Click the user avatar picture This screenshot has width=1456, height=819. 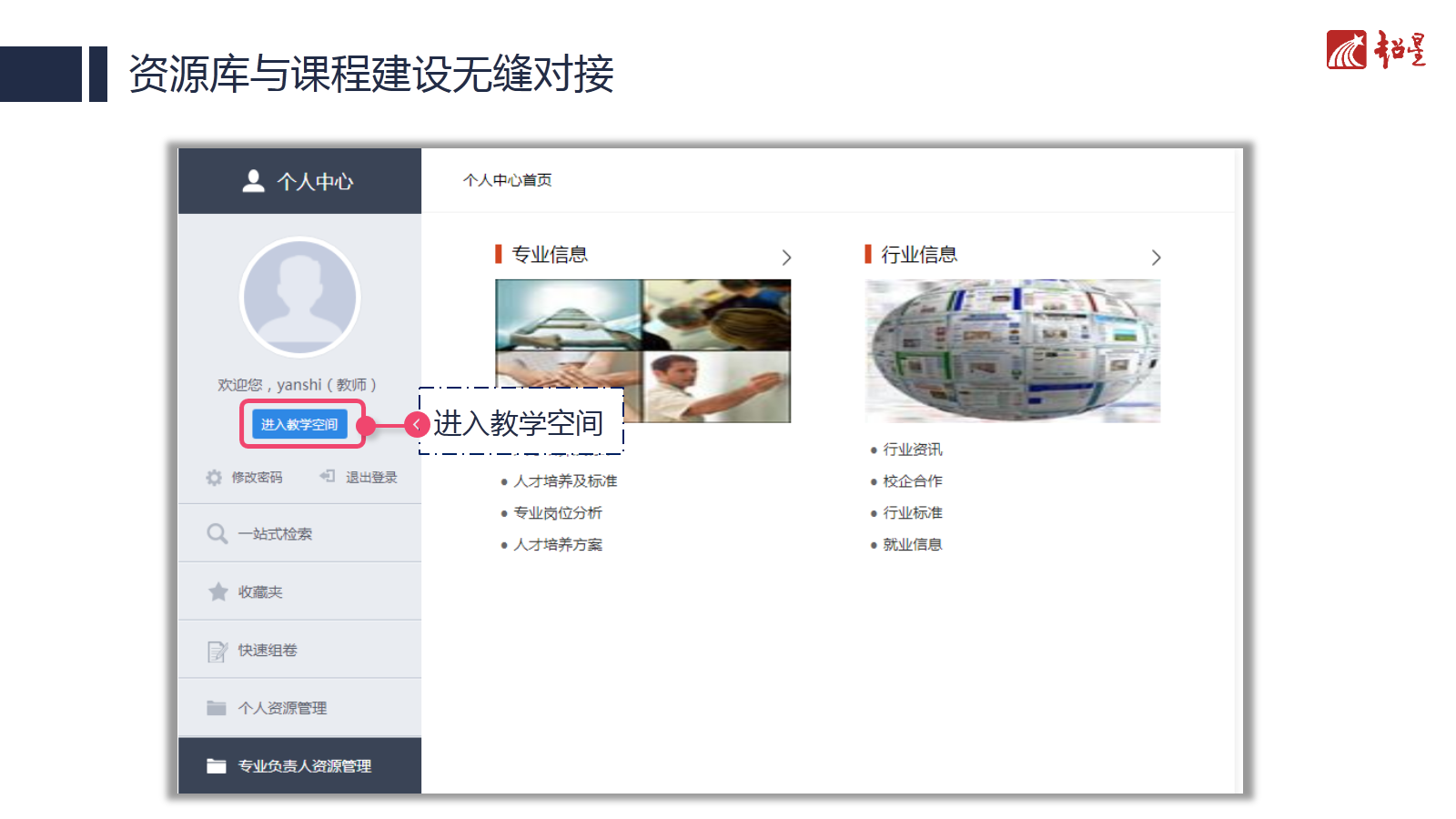click(x=300, y=297)
